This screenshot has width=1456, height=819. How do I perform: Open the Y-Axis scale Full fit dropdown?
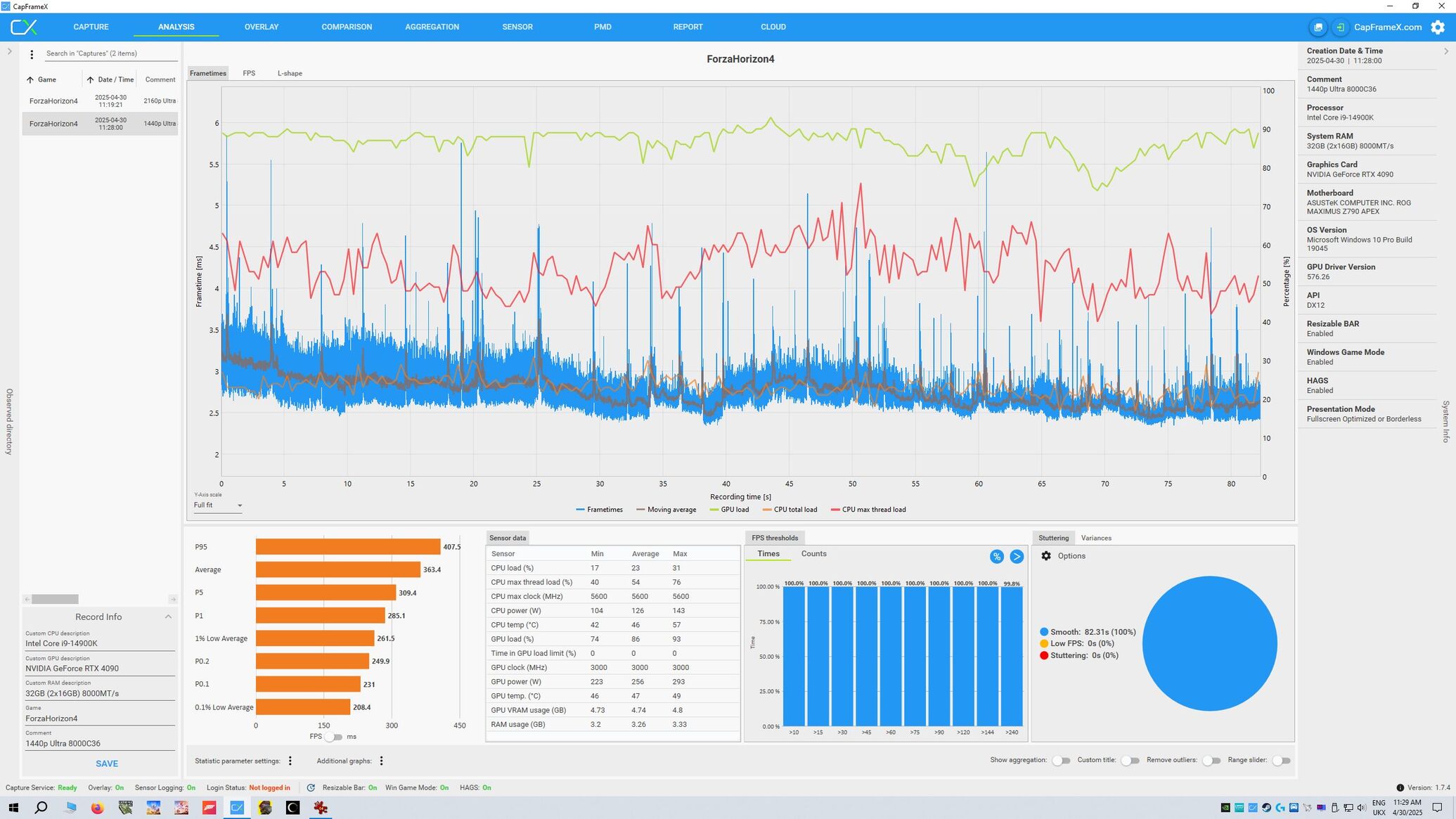218,505
